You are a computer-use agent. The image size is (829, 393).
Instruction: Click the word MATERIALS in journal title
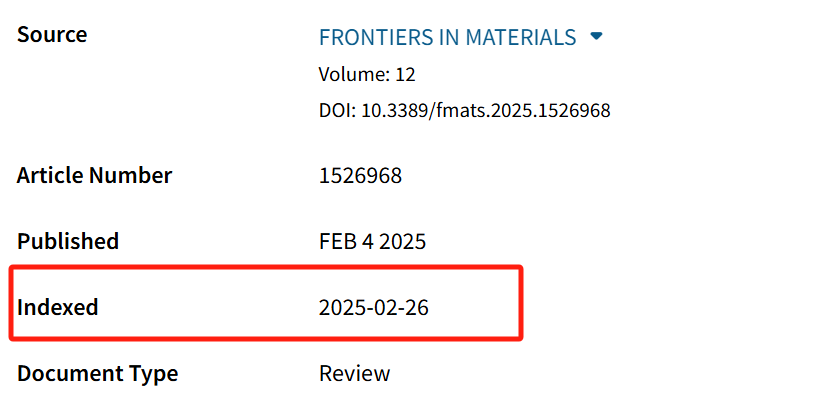521,37
